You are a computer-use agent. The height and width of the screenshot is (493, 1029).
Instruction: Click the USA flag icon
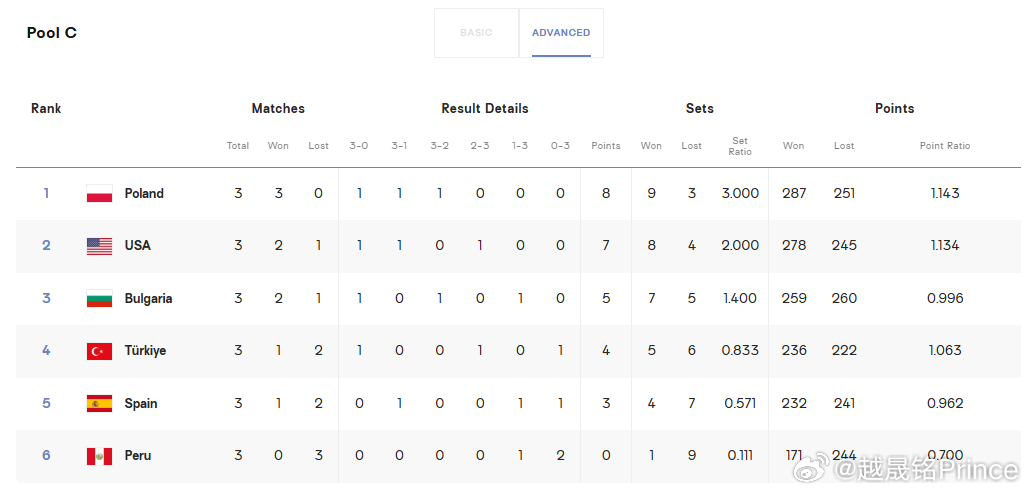[x=99, y=246]
